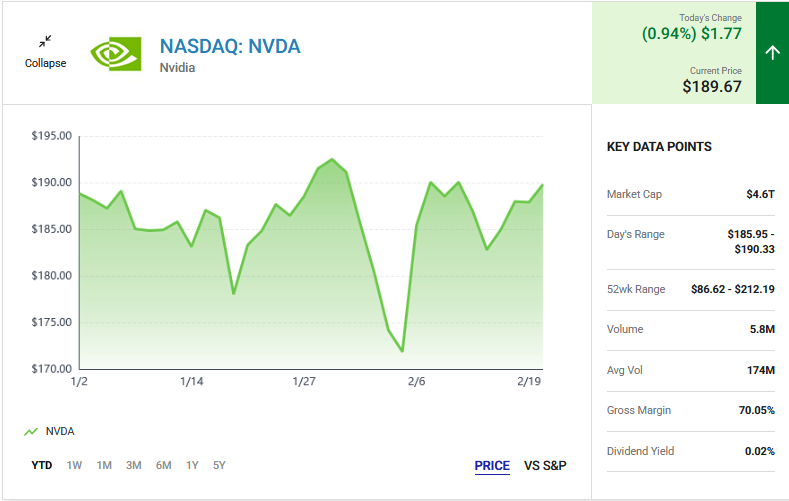The image size is (789, 501).
Task: Click the Dividend Yield row
Action: coord(690,451)
